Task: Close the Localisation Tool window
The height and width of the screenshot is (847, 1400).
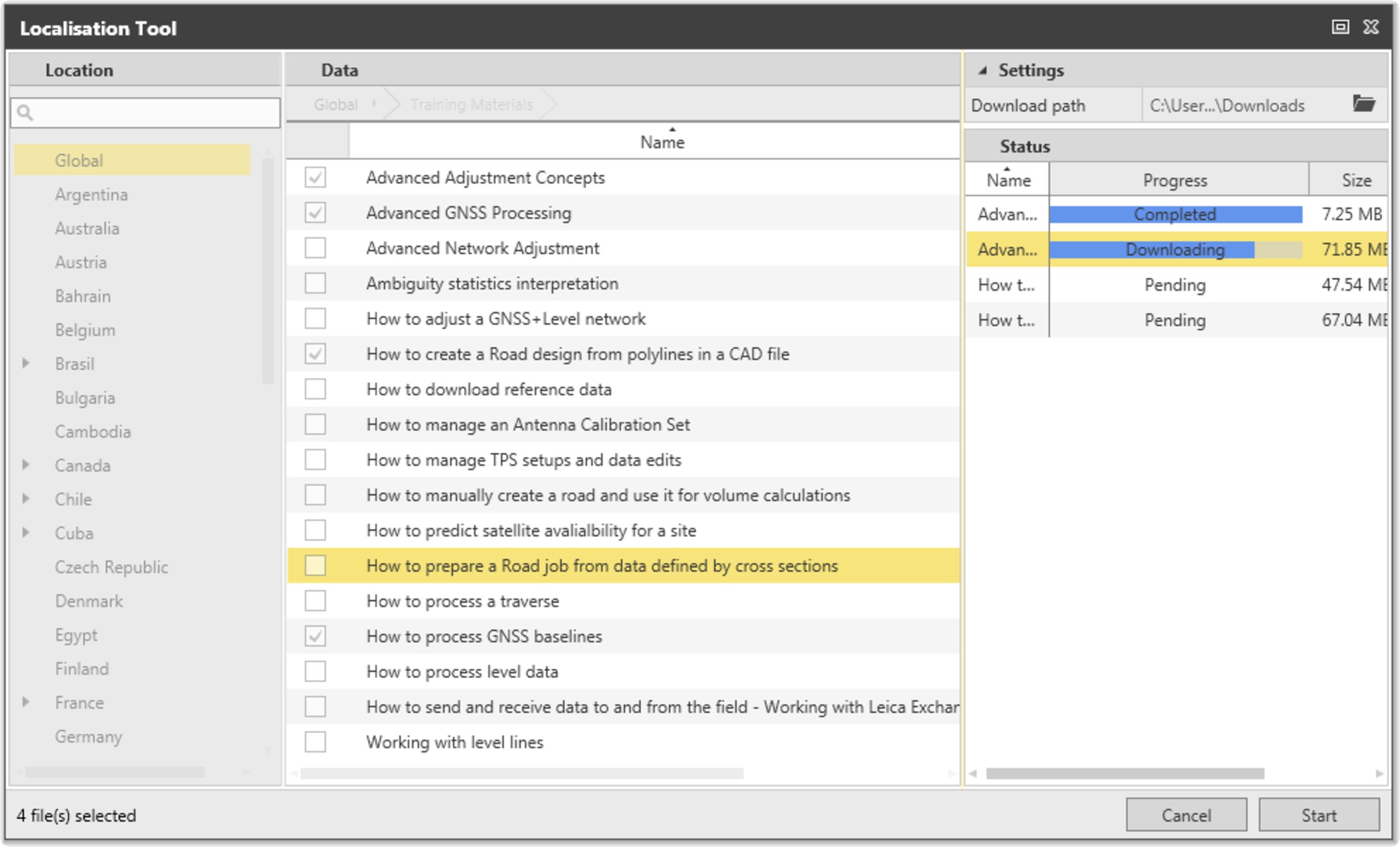Action: click(1371, 27)
